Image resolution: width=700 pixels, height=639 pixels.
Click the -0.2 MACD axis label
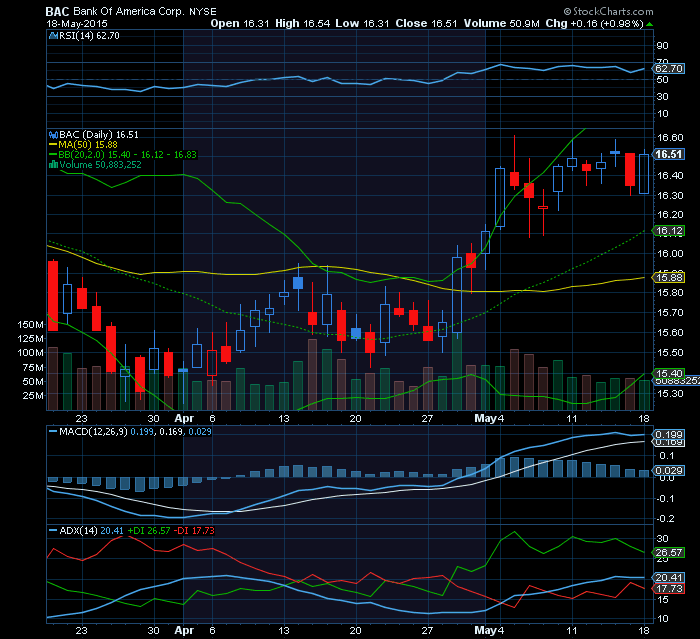pyautogui.click(x=664, y=519)
